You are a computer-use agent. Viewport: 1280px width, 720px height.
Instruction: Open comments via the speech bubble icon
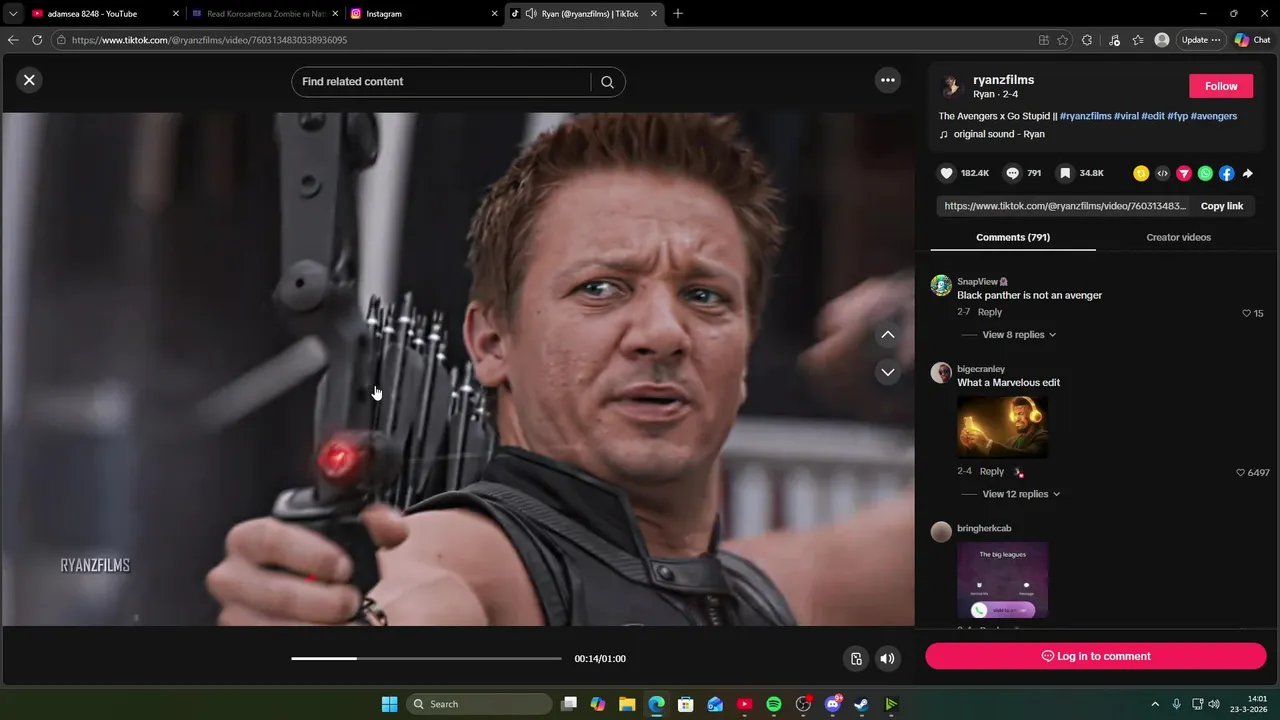(x=1013, y=173)
